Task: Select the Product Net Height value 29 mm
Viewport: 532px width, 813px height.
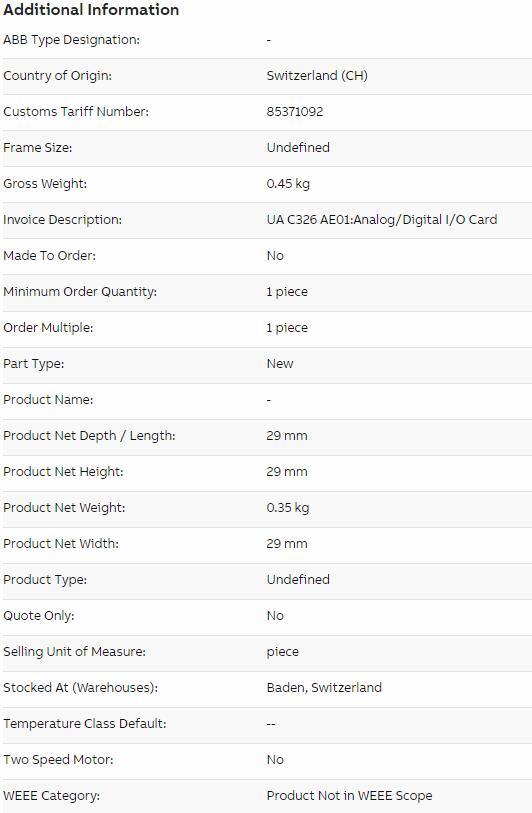Action: (x=287, y=472)
